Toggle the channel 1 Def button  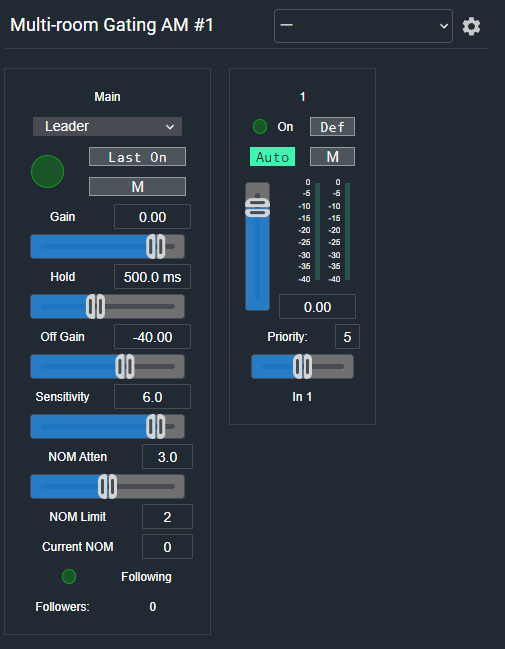(x=332, y=127)
